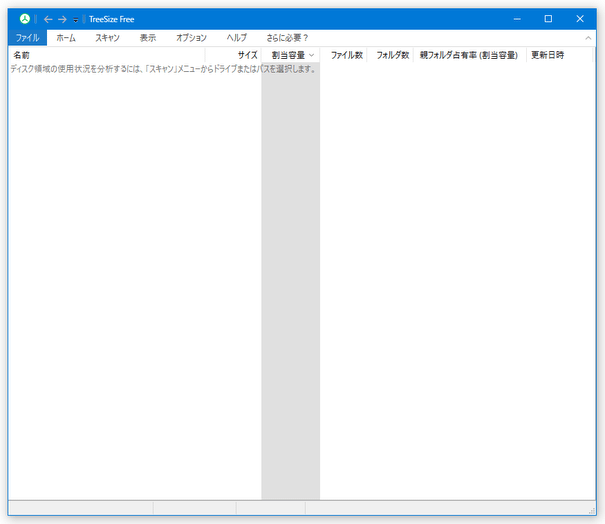Viewport: 605px width, 524px height.
Task: Sort by the ファイル数 column header
Action: pyautogui.click(x=343, y=55)
